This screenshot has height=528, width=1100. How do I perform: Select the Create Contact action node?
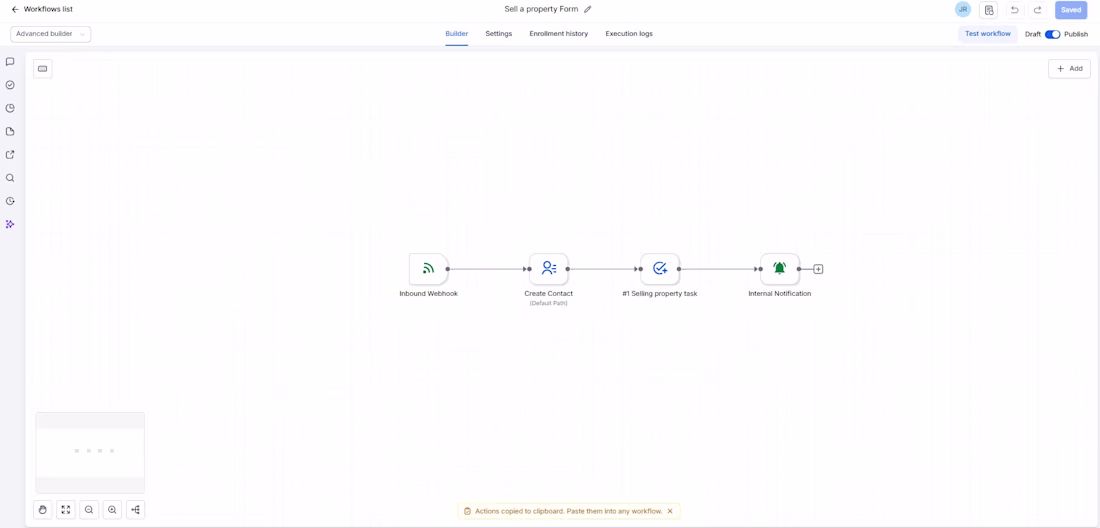(549, 269)
